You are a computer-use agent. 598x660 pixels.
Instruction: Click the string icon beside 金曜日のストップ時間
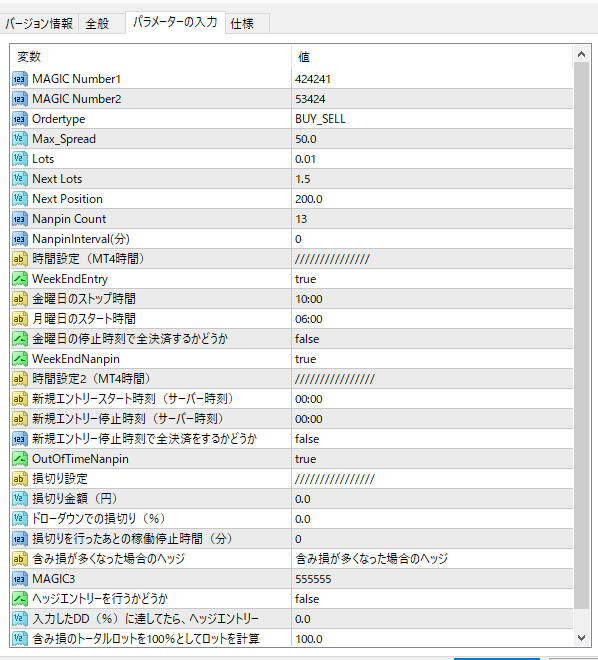20,299
